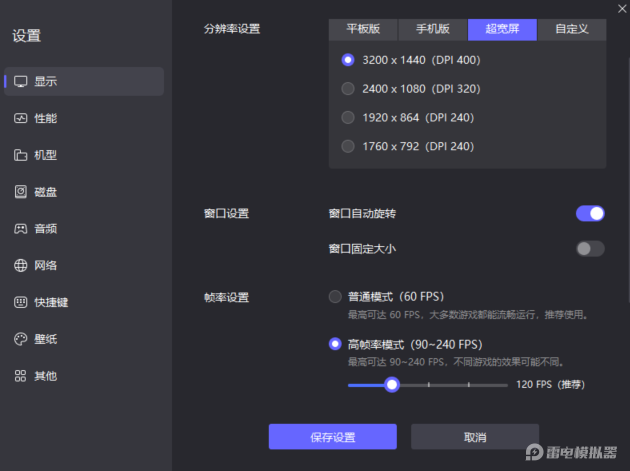Open the 磁盘 settings page label
Screen dimensions: 630x471
[46, 192]
